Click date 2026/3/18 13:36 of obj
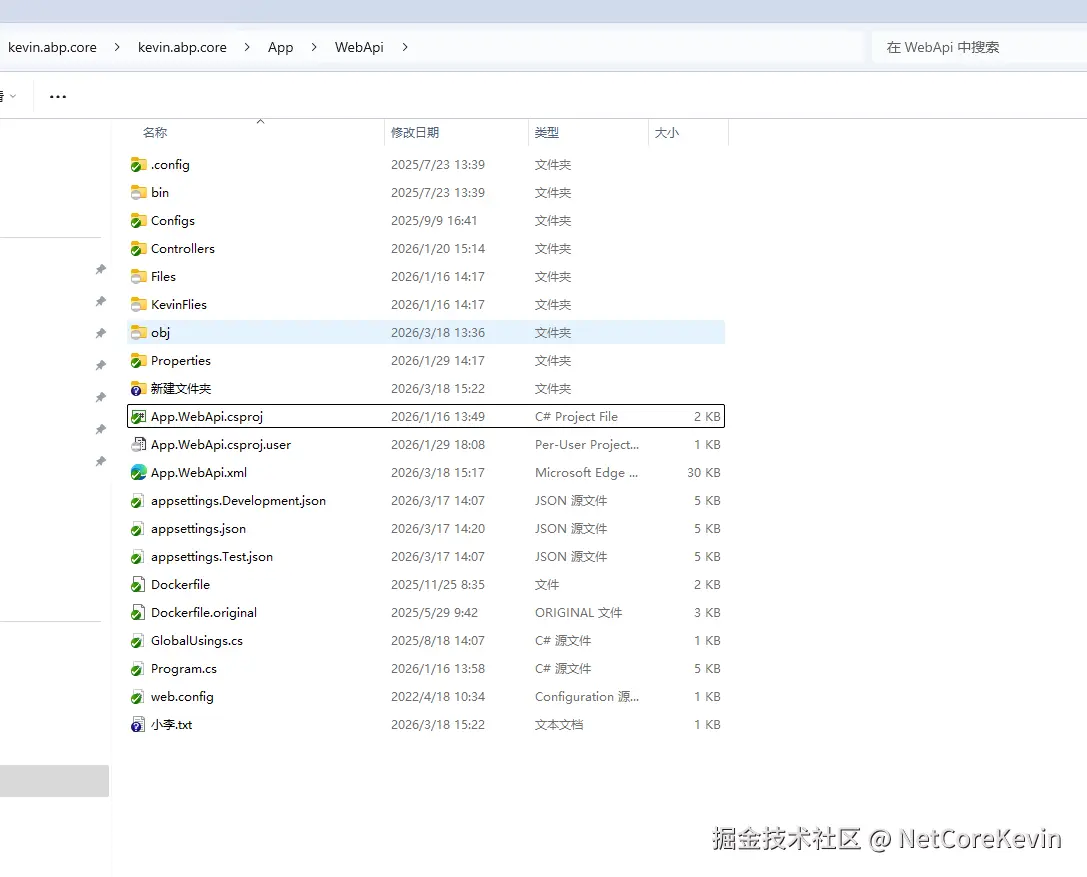The image size is (1087, 877). click(437, 333)
